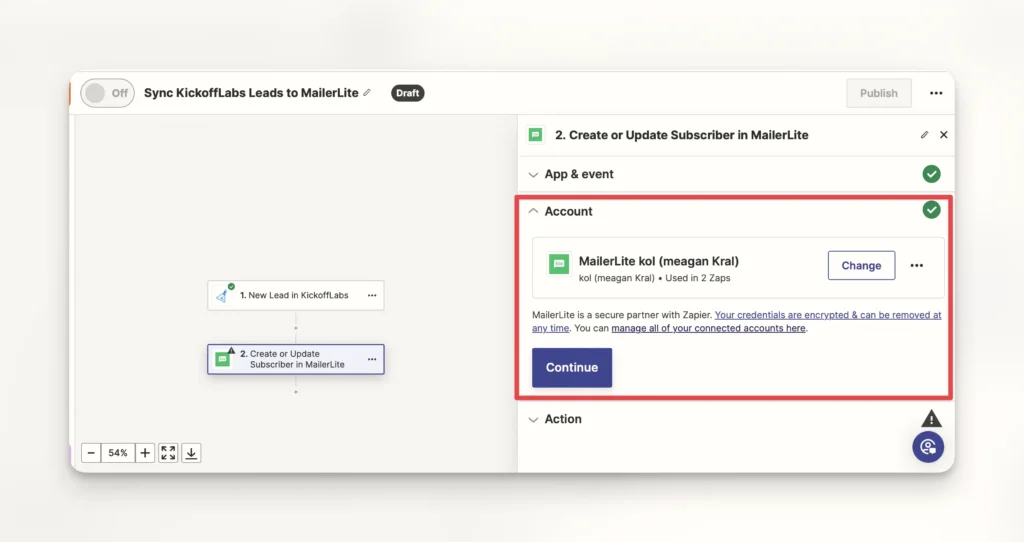Click the Publish button
1024x542 pixels.
878,93
